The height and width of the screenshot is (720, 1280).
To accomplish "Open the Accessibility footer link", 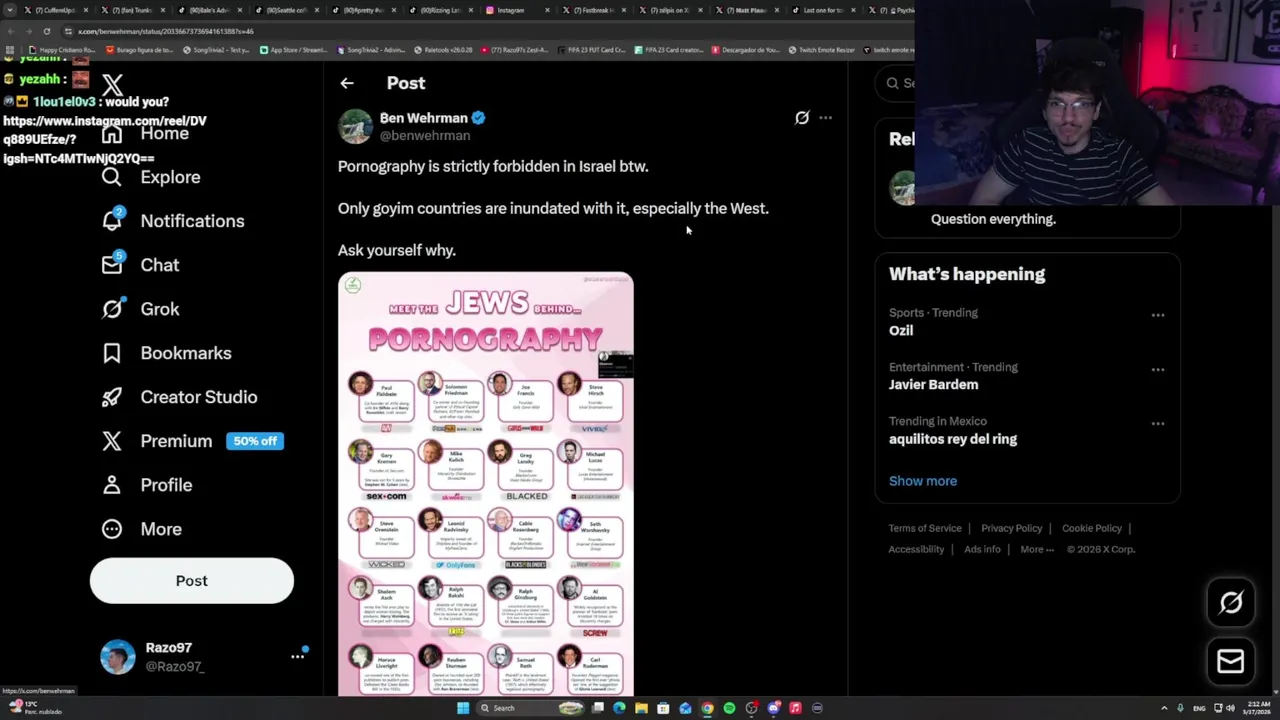I will tap(916, 549).
